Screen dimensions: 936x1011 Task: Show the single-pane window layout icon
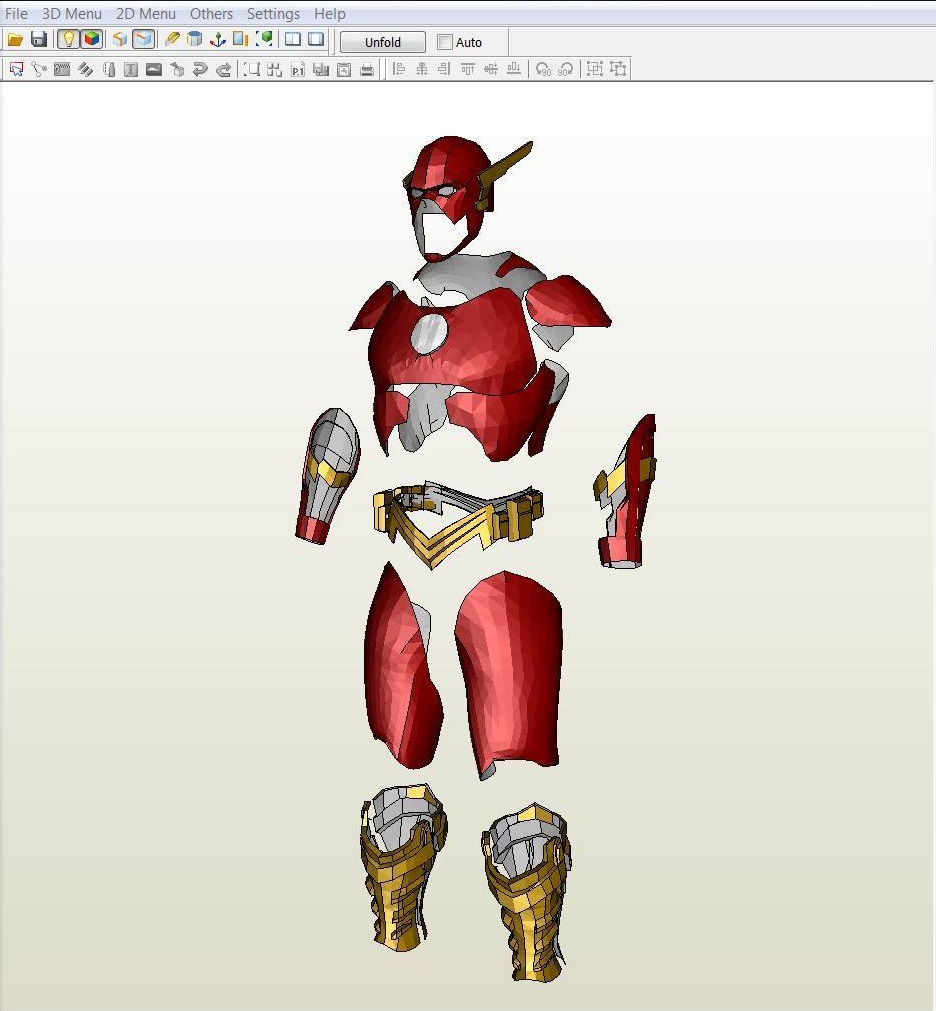click(x=316, y=40)
